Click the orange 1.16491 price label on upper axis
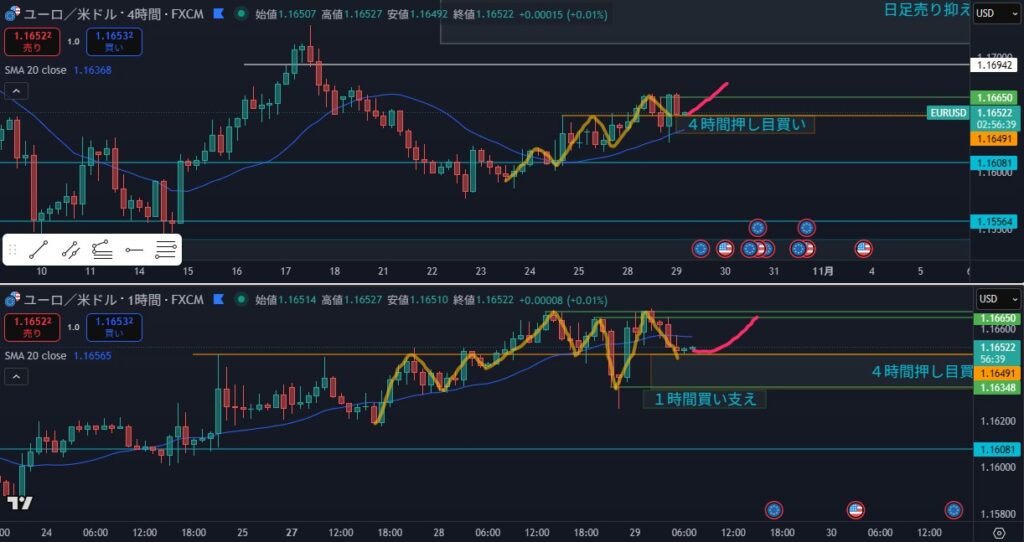Viewport: 1024px width, 542px height. pos(993,140)
